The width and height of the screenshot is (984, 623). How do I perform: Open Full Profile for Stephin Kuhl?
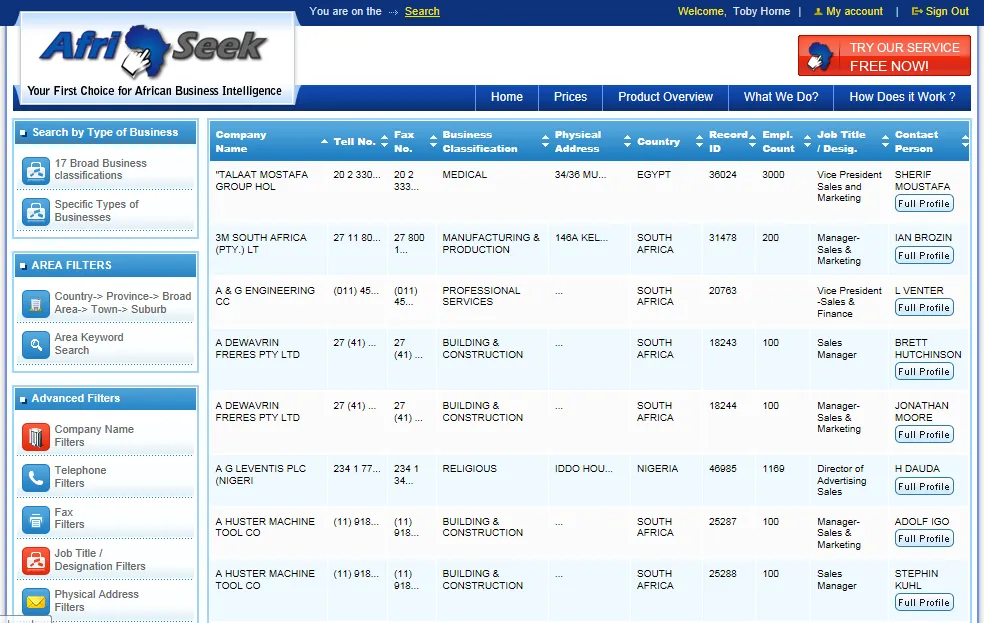[x=924, y=602]
